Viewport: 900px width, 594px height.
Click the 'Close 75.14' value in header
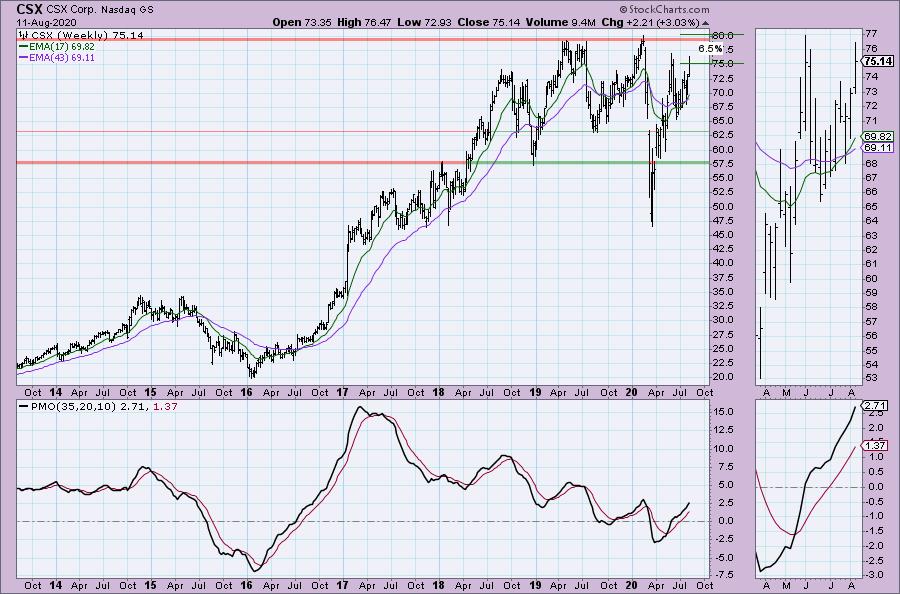pyautogui.click(x=489, y=22)
